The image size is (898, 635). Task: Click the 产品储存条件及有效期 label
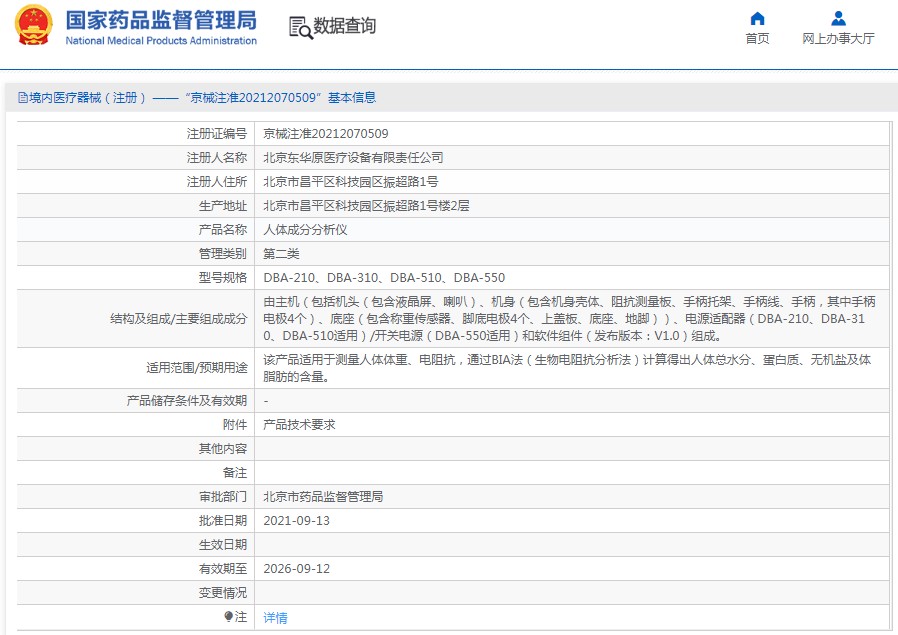187,401
